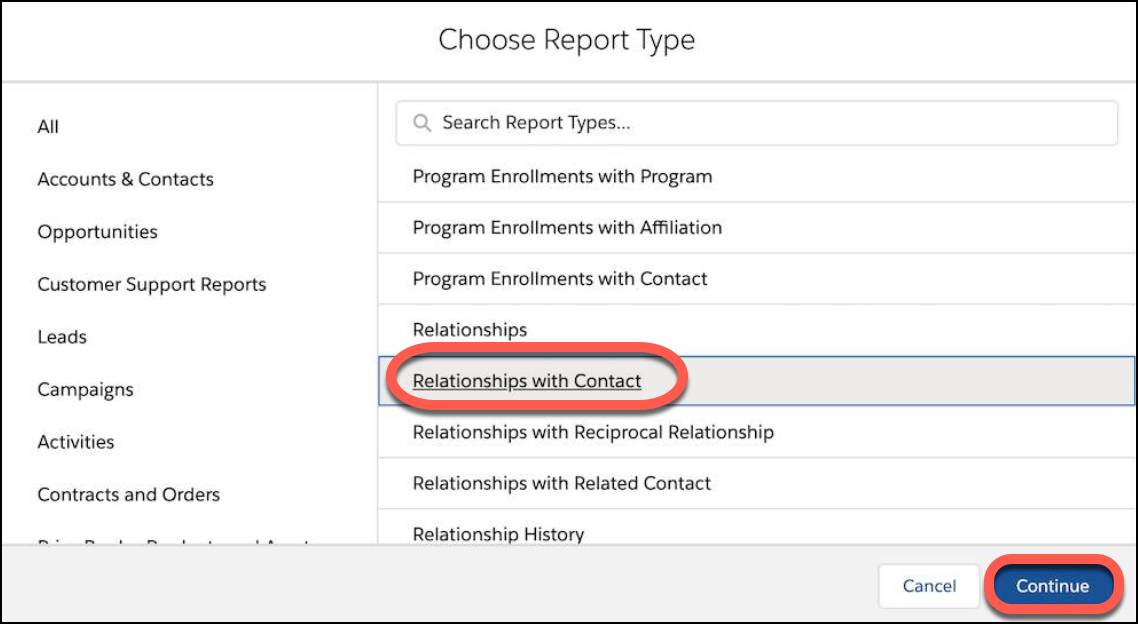Click the search magnifier icon
The width and height of the screenshot is (1138, 624).
(421, 122)
